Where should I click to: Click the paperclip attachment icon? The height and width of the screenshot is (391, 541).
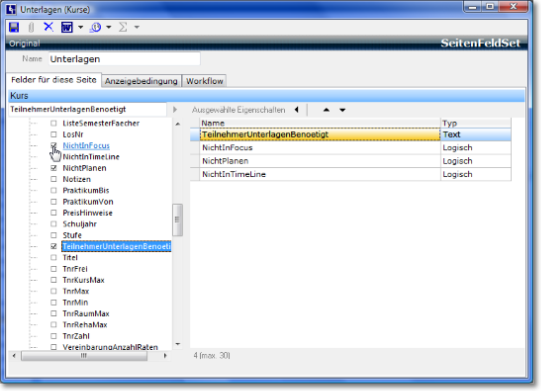click(x=31, y=27)
